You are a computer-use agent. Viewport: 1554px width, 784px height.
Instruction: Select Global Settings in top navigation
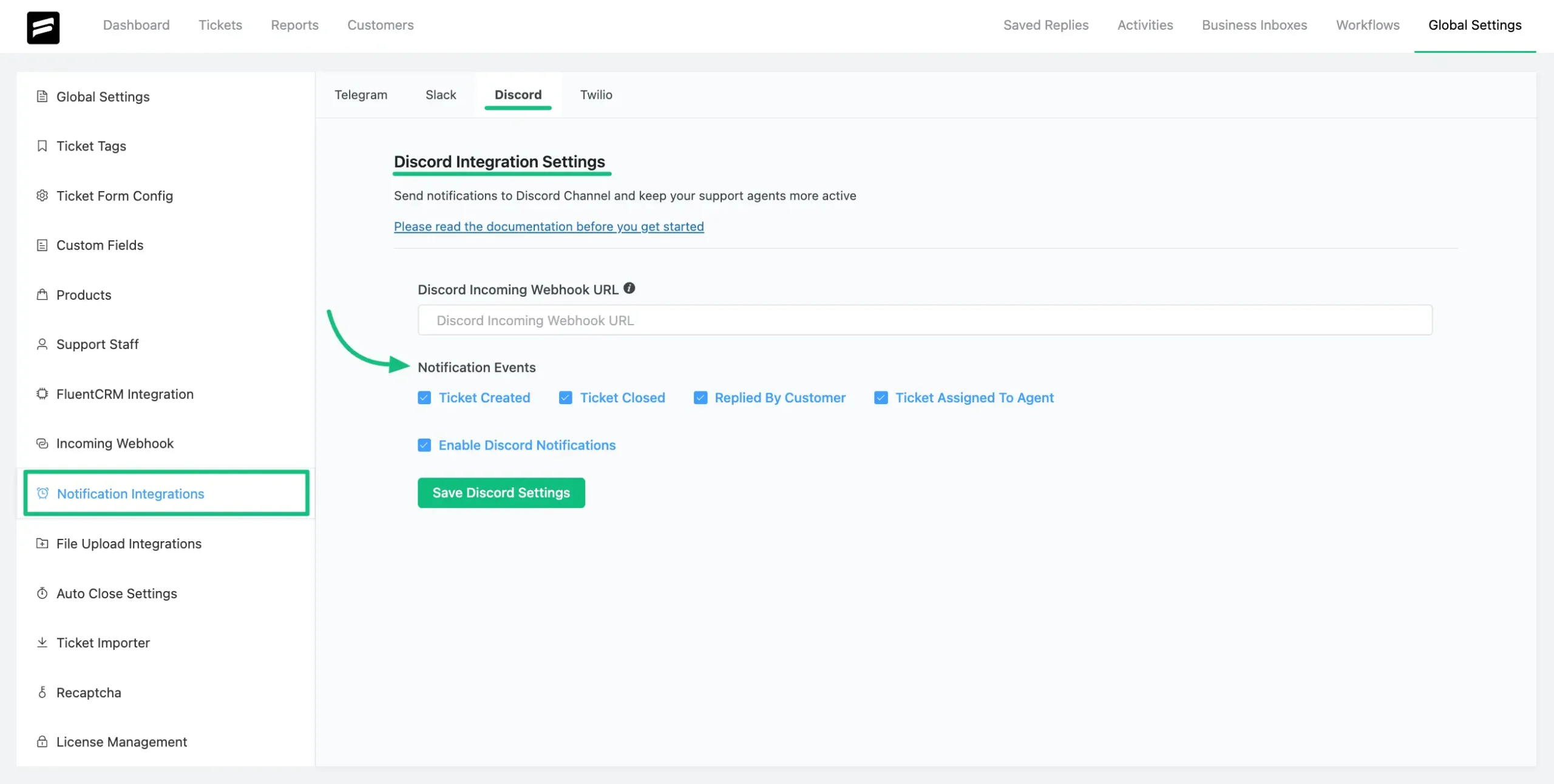(x=1474, y=25)
